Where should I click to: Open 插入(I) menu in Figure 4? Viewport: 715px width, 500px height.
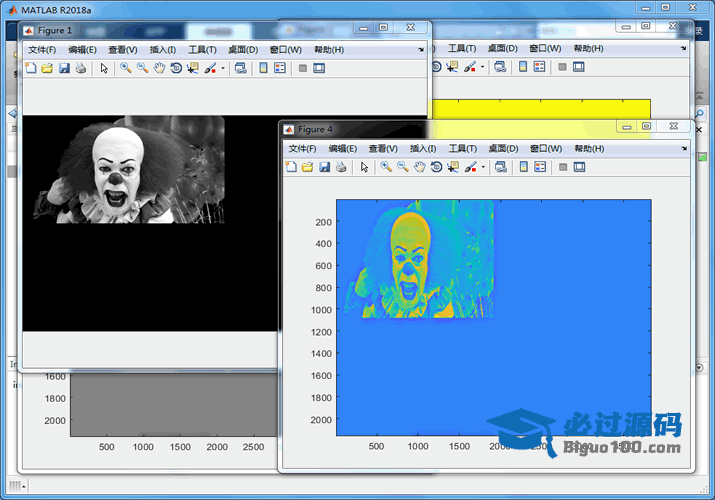point(423,149)
